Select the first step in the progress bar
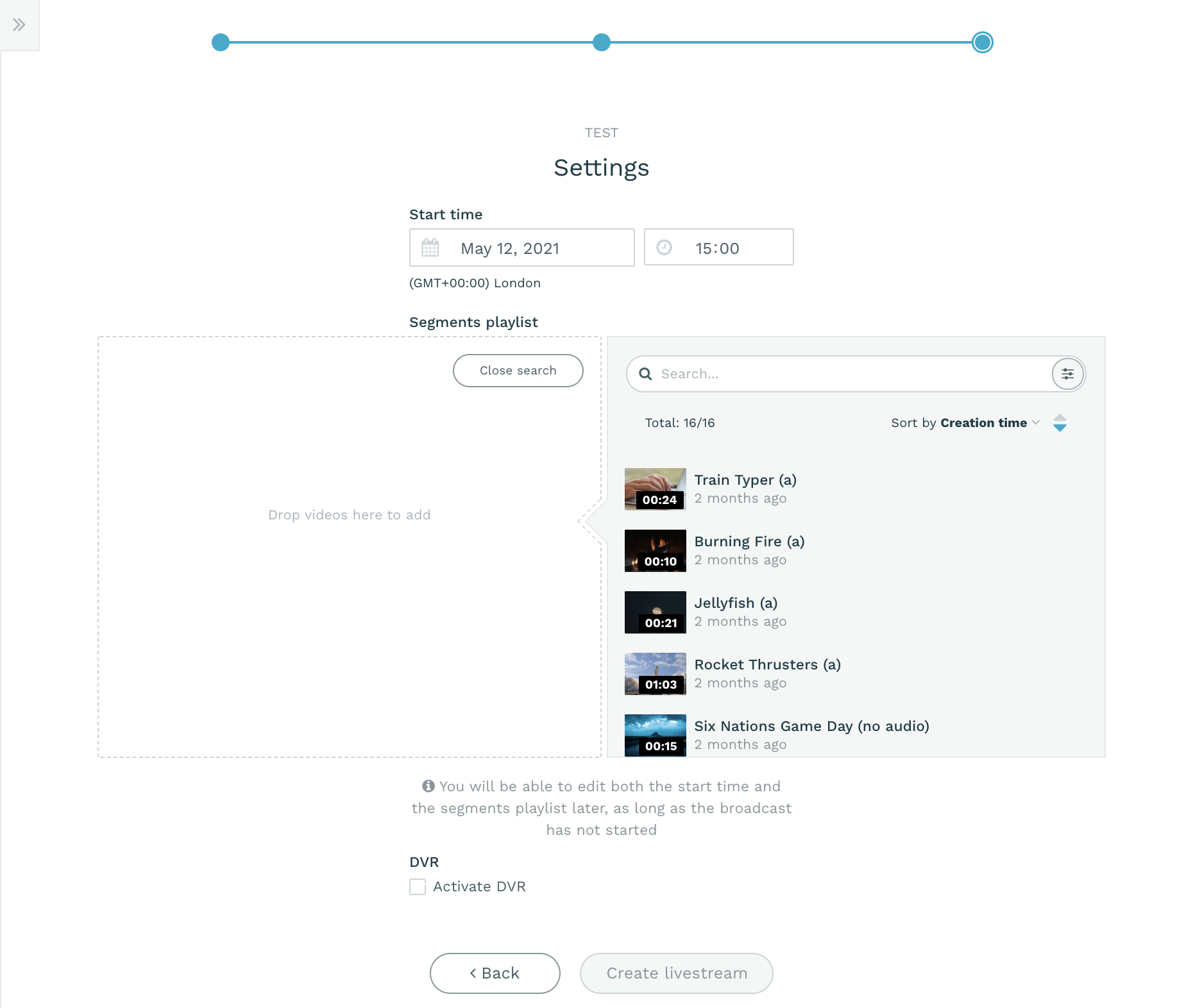The width and height of the screenshot is (1202, 1008). tap(221, 42)
